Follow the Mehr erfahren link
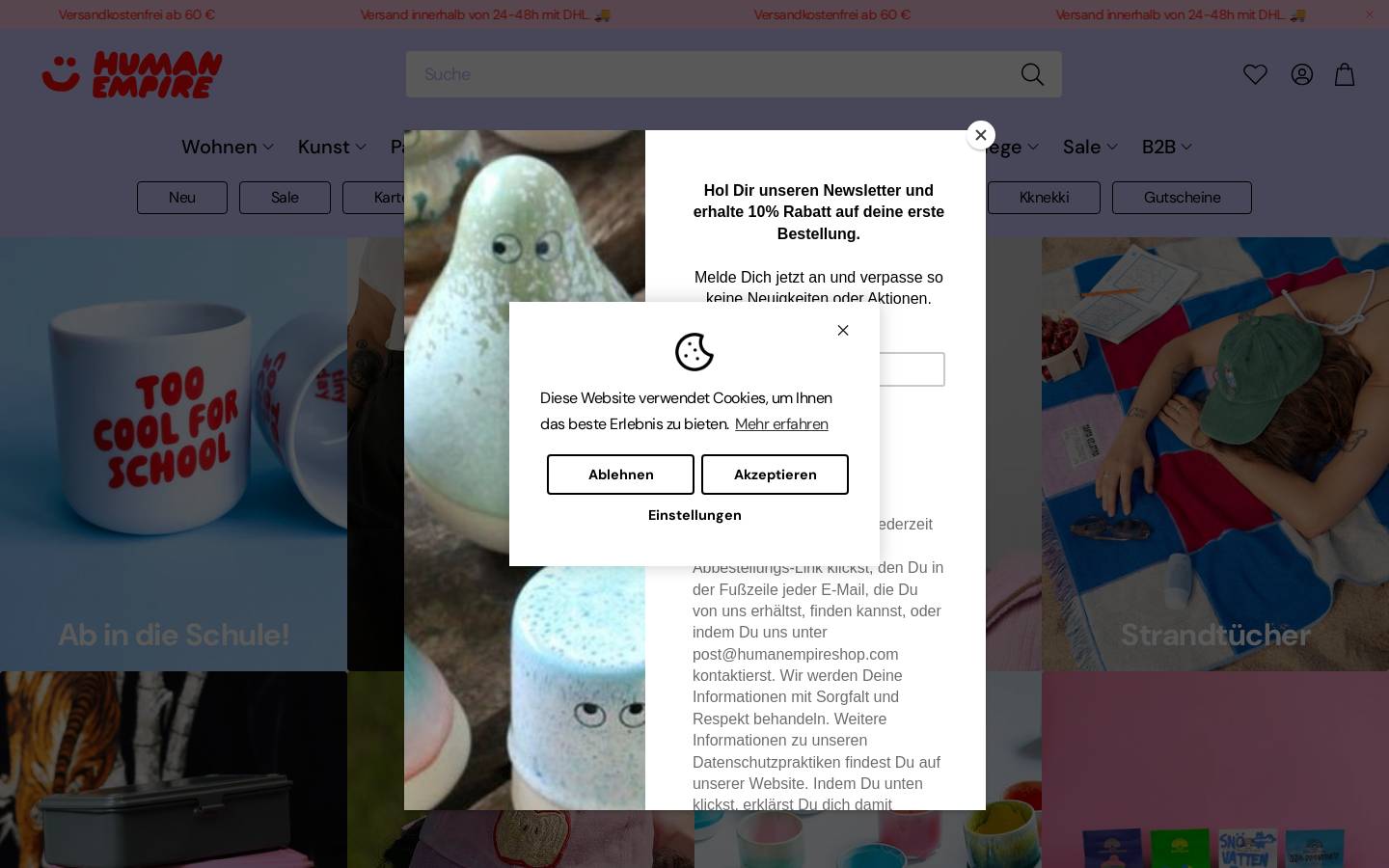The width and height of the screenshot is (1389, 868). pyautogui.click(x=781, y=424)
